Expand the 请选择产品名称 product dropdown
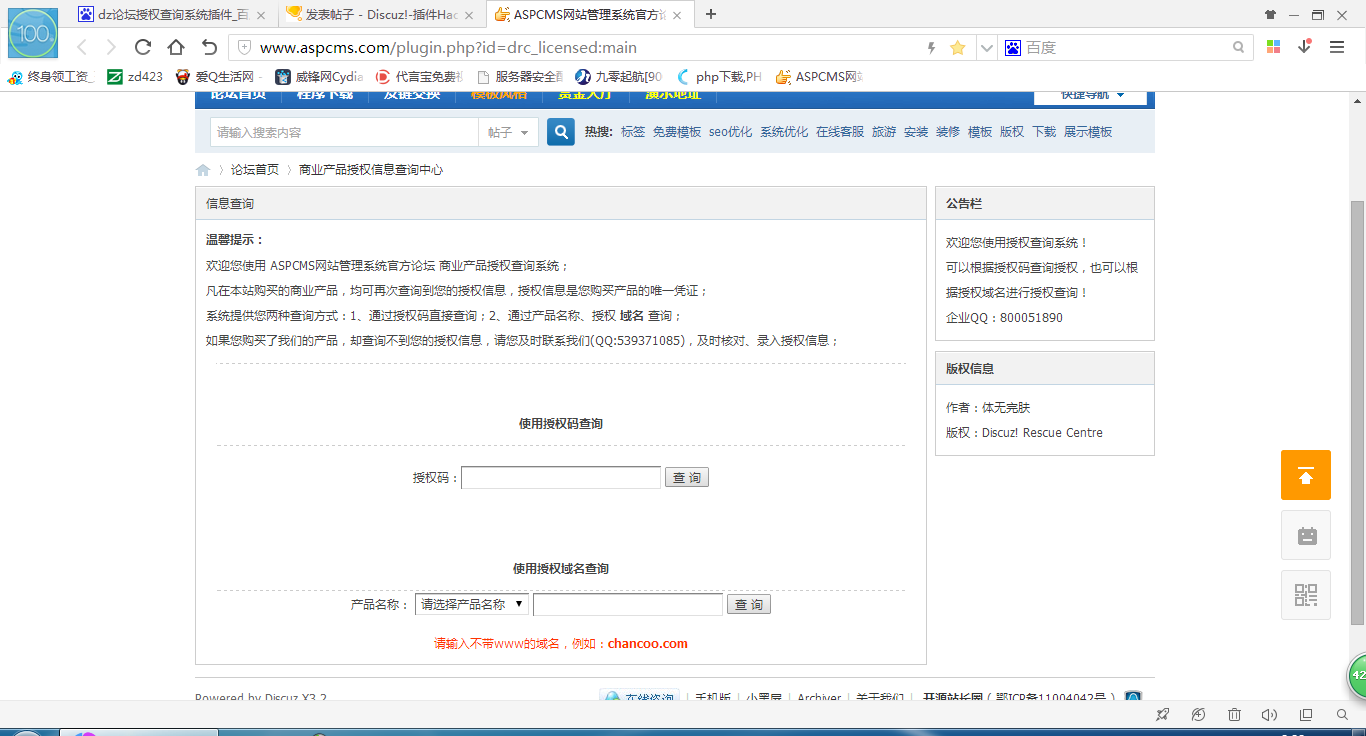Viewport: 1366px width, 736px height. [471, 603]
